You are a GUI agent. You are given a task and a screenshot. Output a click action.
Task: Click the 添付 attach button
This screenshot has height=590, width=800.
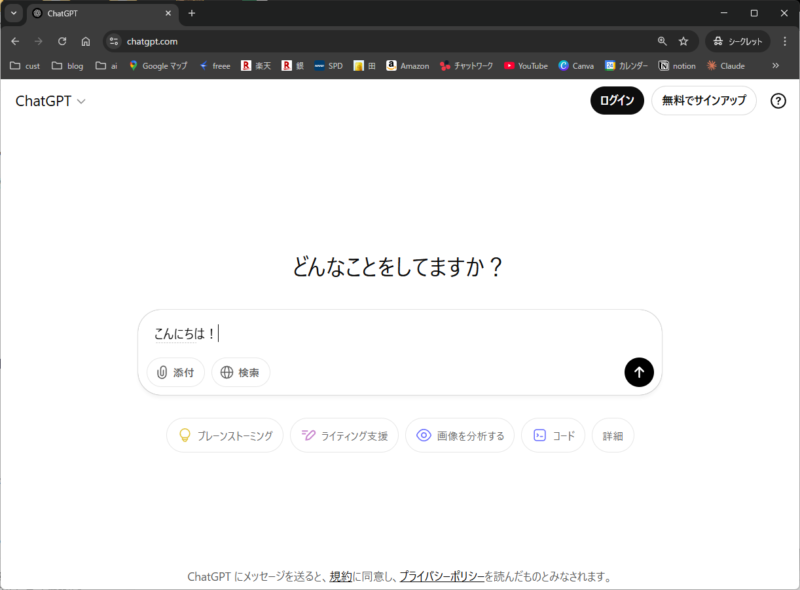(x=176, y=373)
